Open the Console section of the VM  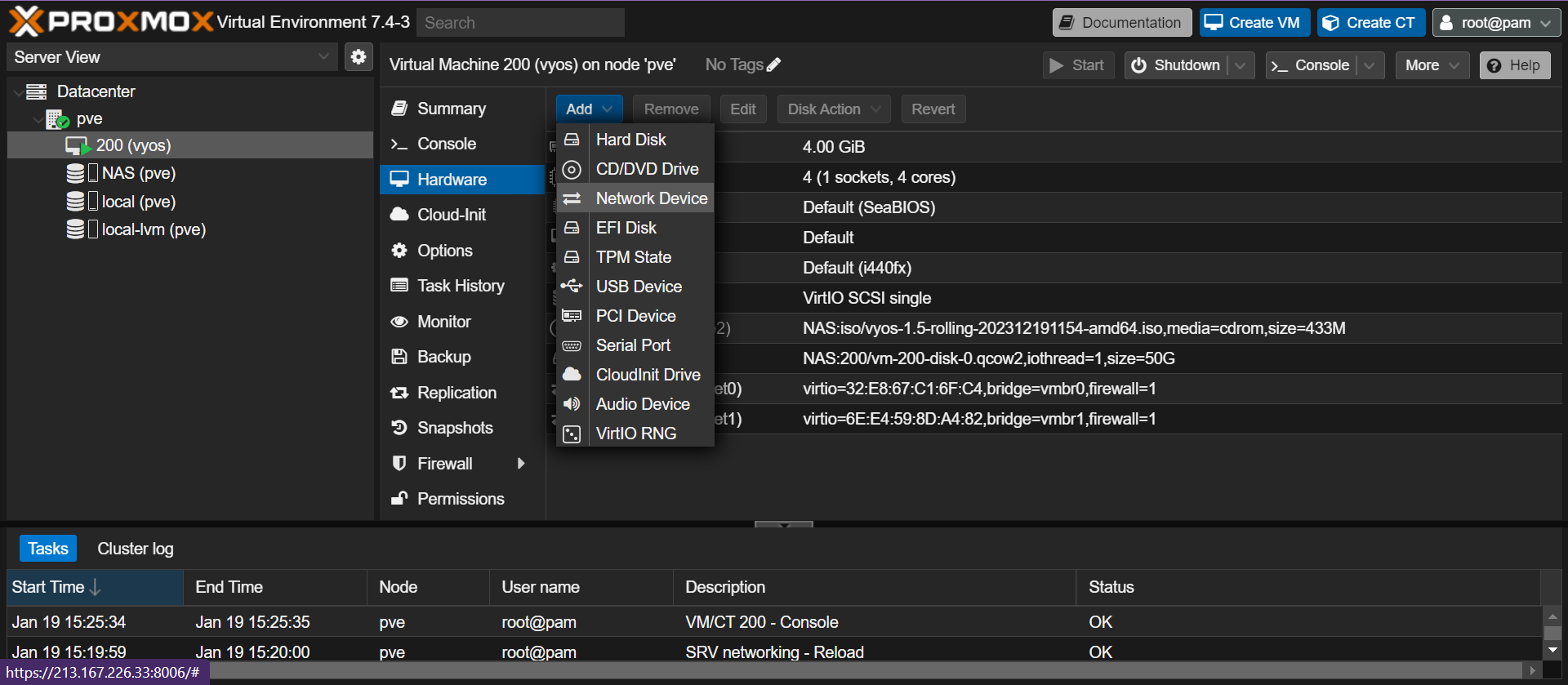coord(461,144)
